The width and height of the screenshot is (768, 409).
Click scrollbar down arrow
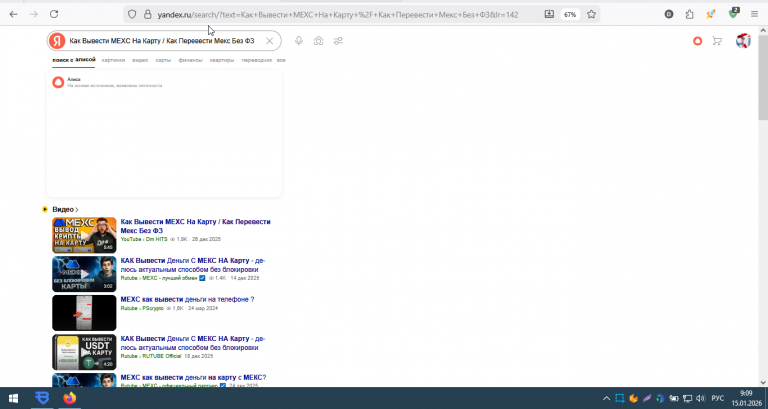[x=763, y=382]
